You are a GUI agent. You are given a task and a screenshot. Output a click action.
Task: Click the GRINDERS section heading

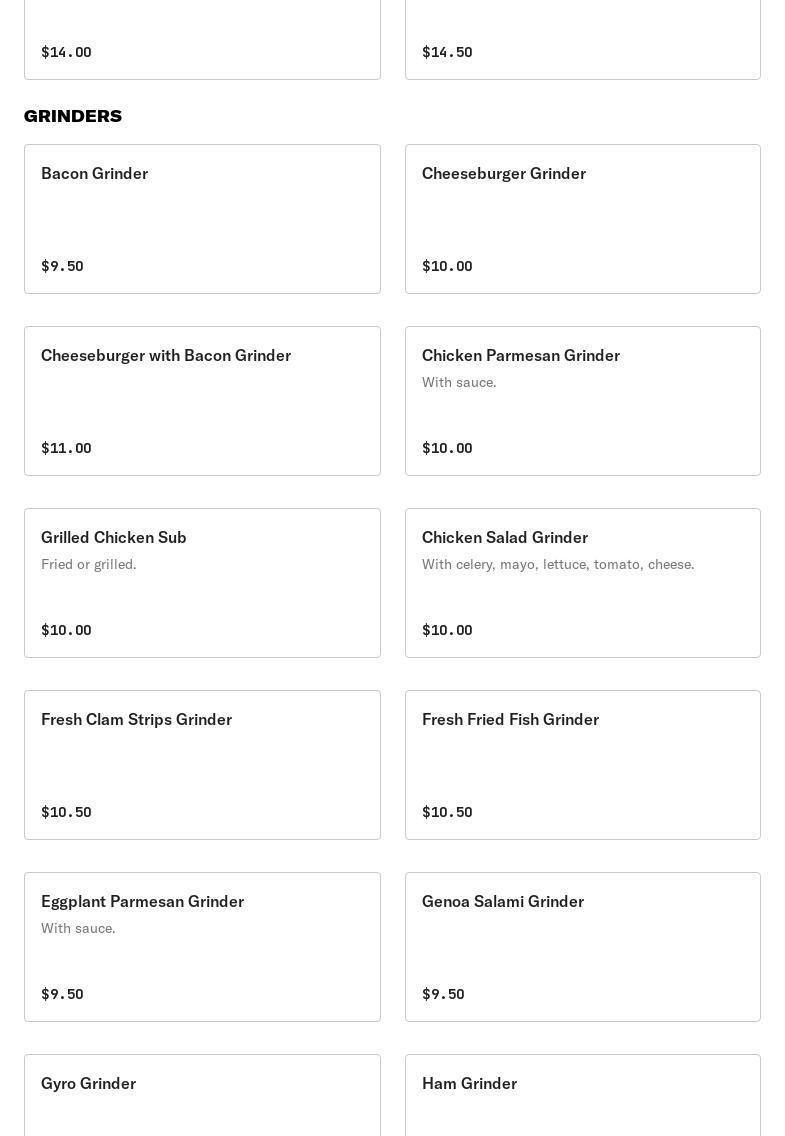(x=73, y=116)
